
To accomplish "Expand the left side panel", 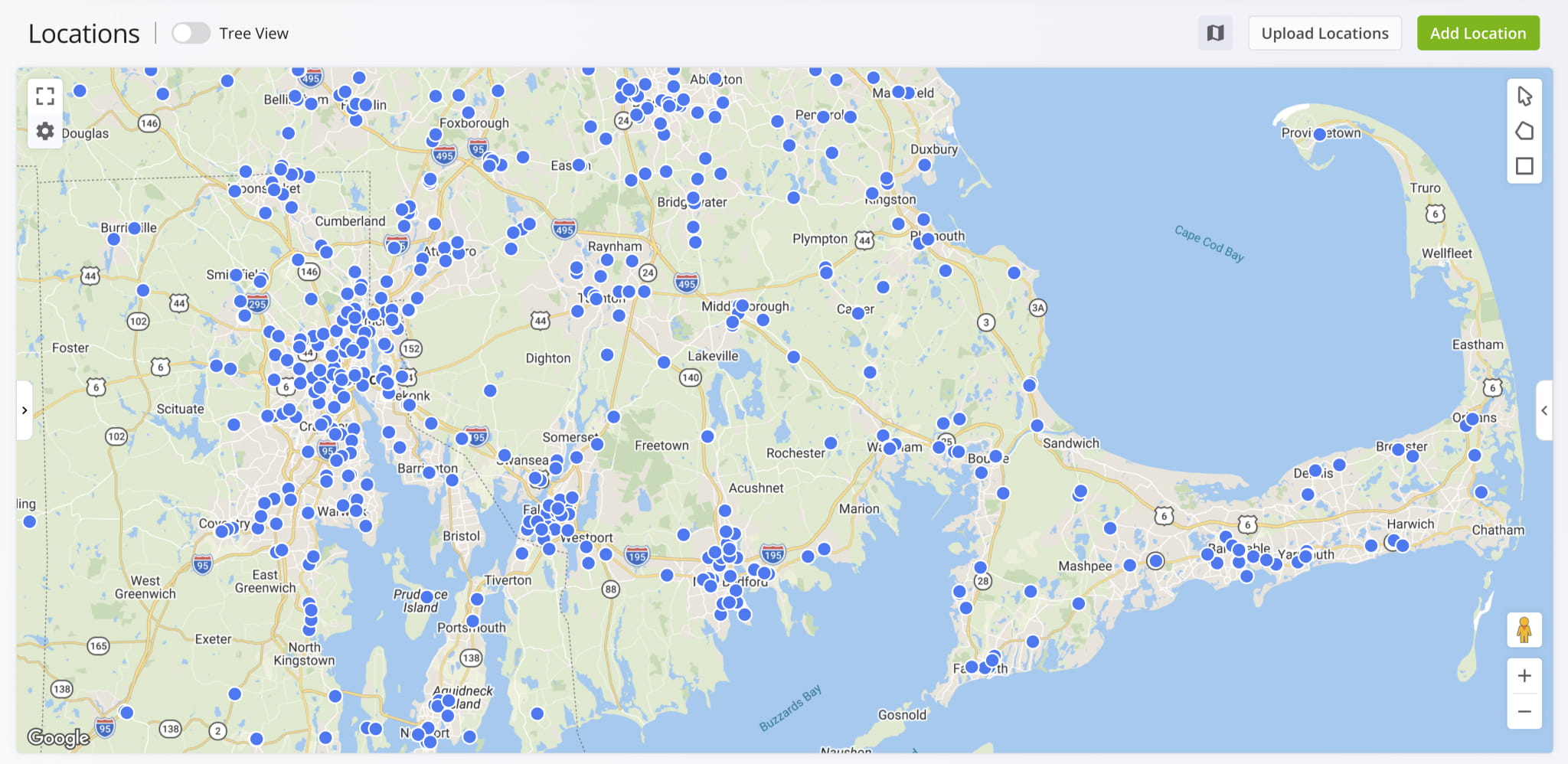I will (x=24, y=410).
